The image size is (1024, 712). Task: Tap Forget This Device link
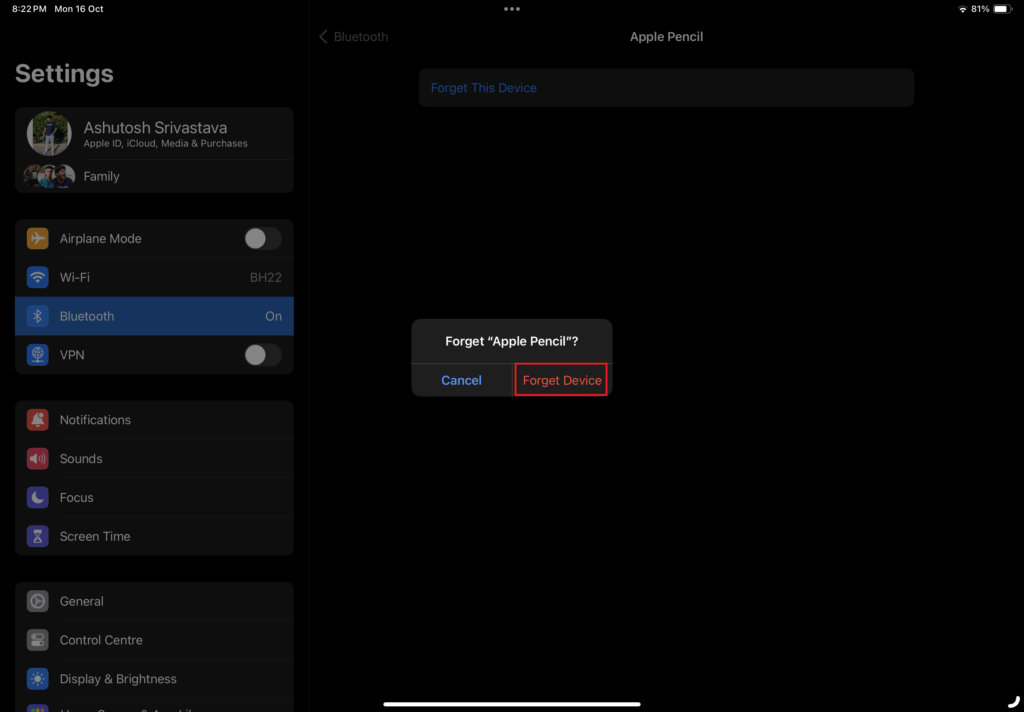tap(483, 88)
